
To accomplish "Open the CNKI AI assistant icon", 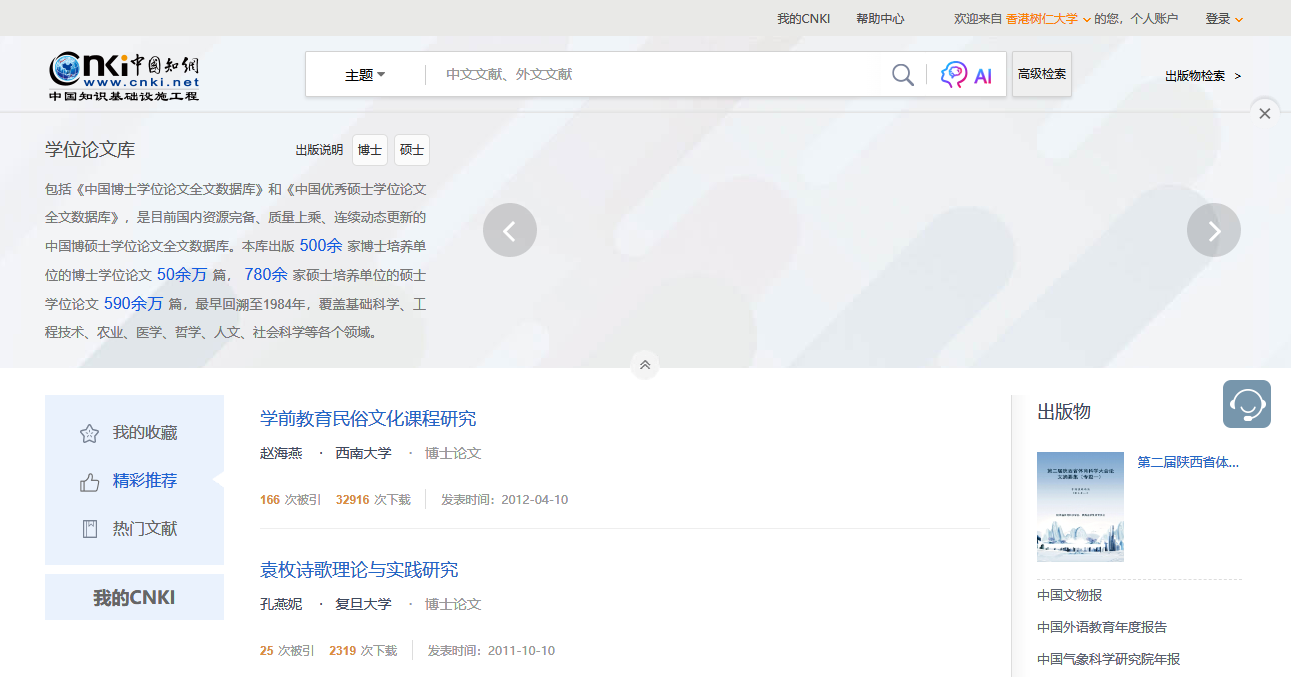I will tap(966, 75).
